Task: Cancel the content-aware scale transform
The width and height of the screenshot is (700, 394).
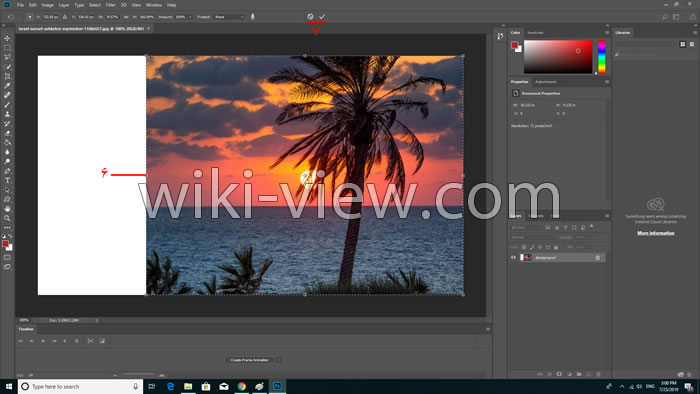Action: click(310, 17)
